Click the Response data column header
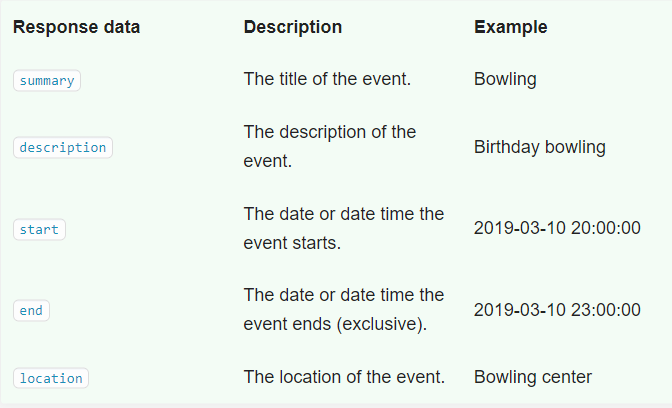 click(x=77, y=27)
